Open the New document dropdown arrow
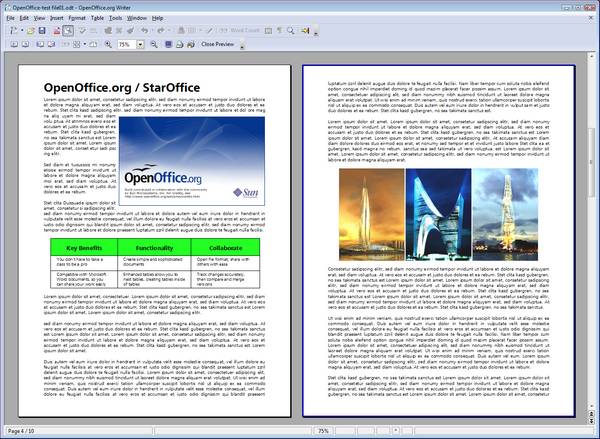The height and width of the screenshot is (439, 600). [22, 31]
